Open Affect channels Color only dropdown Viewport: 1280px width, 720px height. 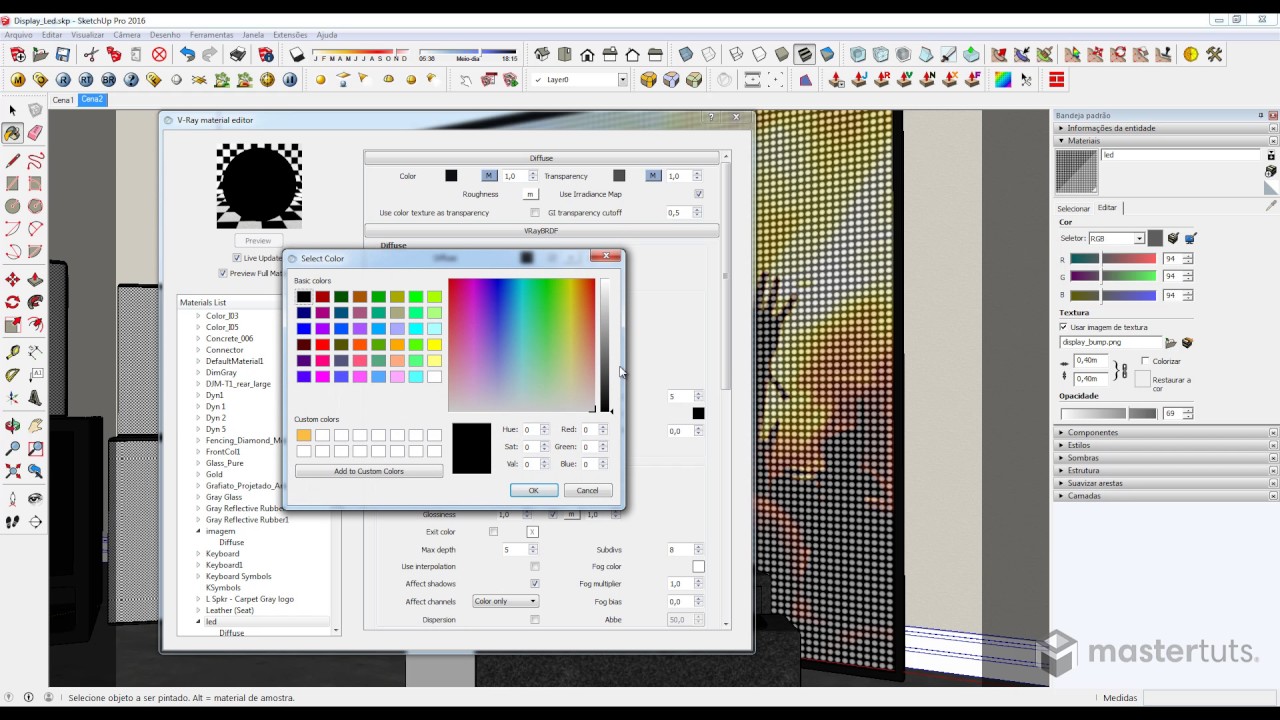(505, 602)
